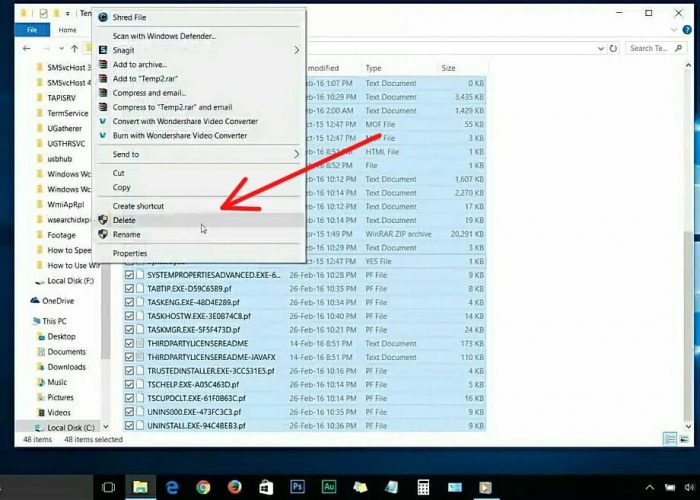The height and width of the screenshot is (500, 700).
Task: Choose Rename from the context menu
Action: point(200,234)
